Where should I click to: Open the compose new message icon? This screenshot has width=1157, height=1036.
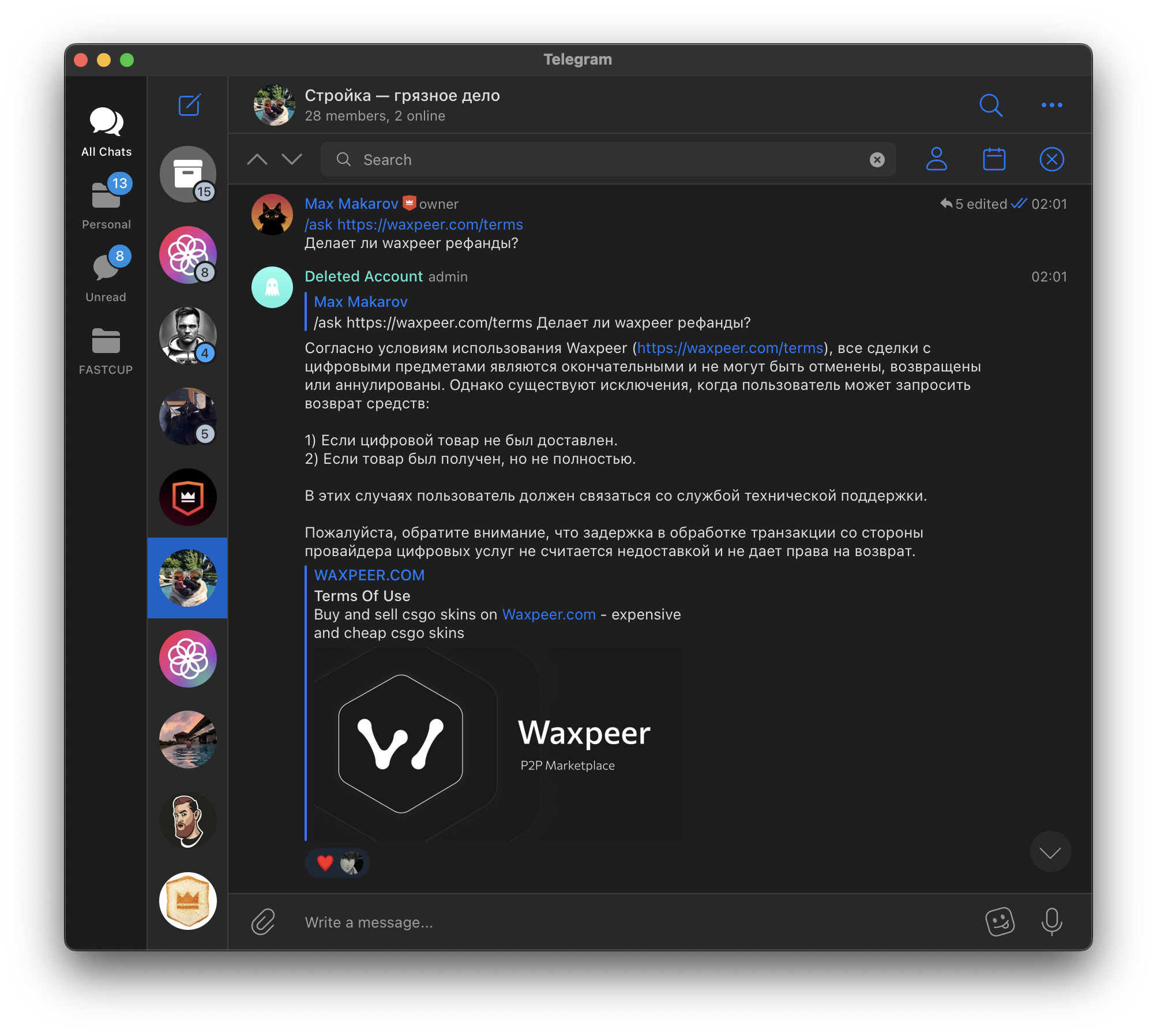(189, 105)
